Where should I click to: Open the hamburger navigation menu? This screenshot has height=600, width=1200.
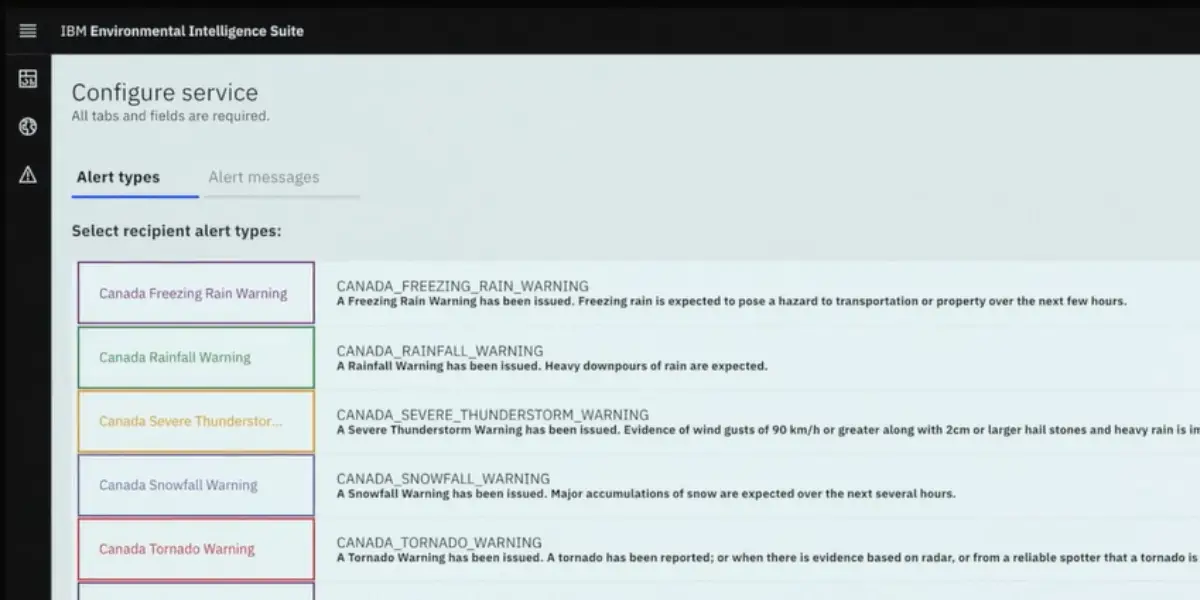pos(28,31)
